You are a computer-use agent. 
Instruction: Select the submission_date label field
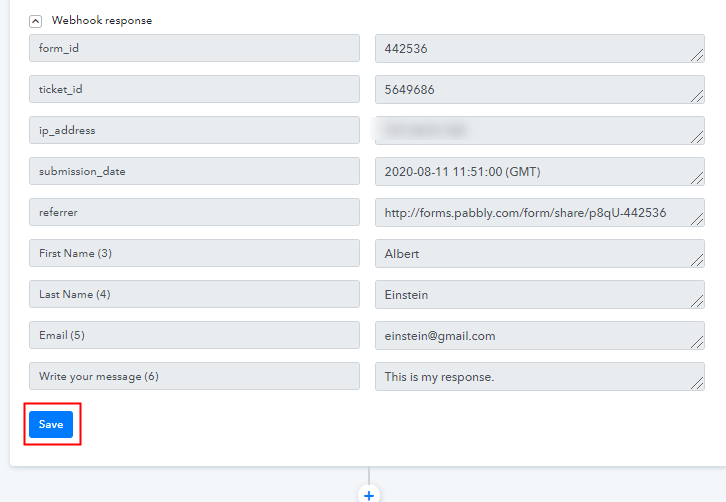pyautogui.click(x=194, y=171)
